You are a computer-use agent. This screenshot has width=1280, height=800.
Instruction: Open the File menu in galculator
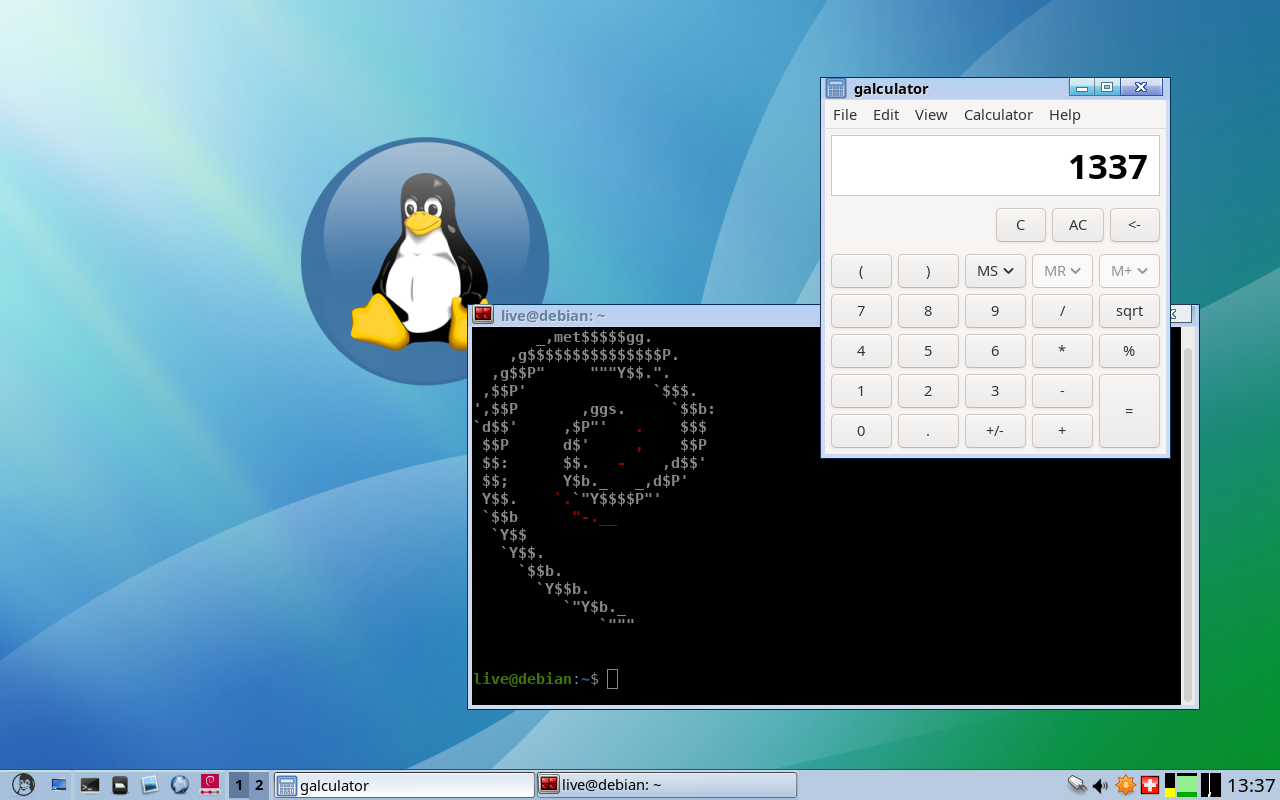pyautogui.click(x=845, y=115)
